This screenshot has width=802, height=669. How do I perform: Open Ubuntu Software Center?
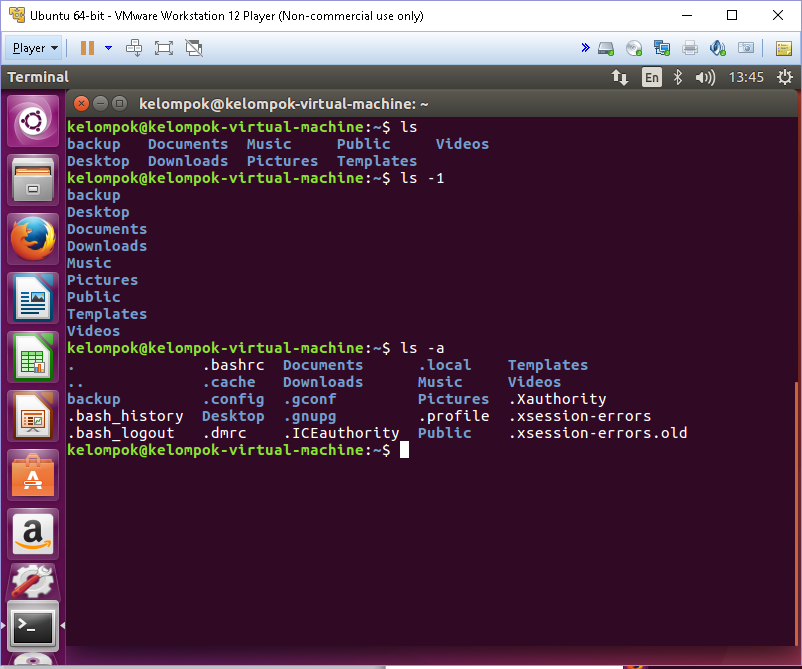(x=33, y=475)
